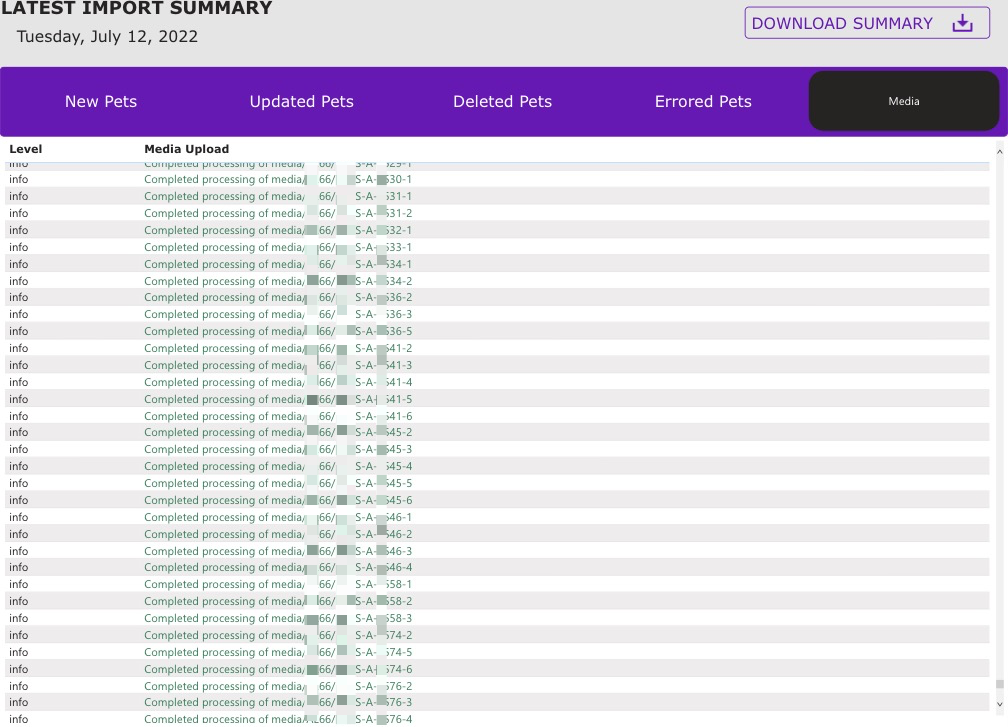The width and height of the screenshot is (1008, 727).
Task: Select the highlighted log row ending in 558-2
Action: click(280, 601)
